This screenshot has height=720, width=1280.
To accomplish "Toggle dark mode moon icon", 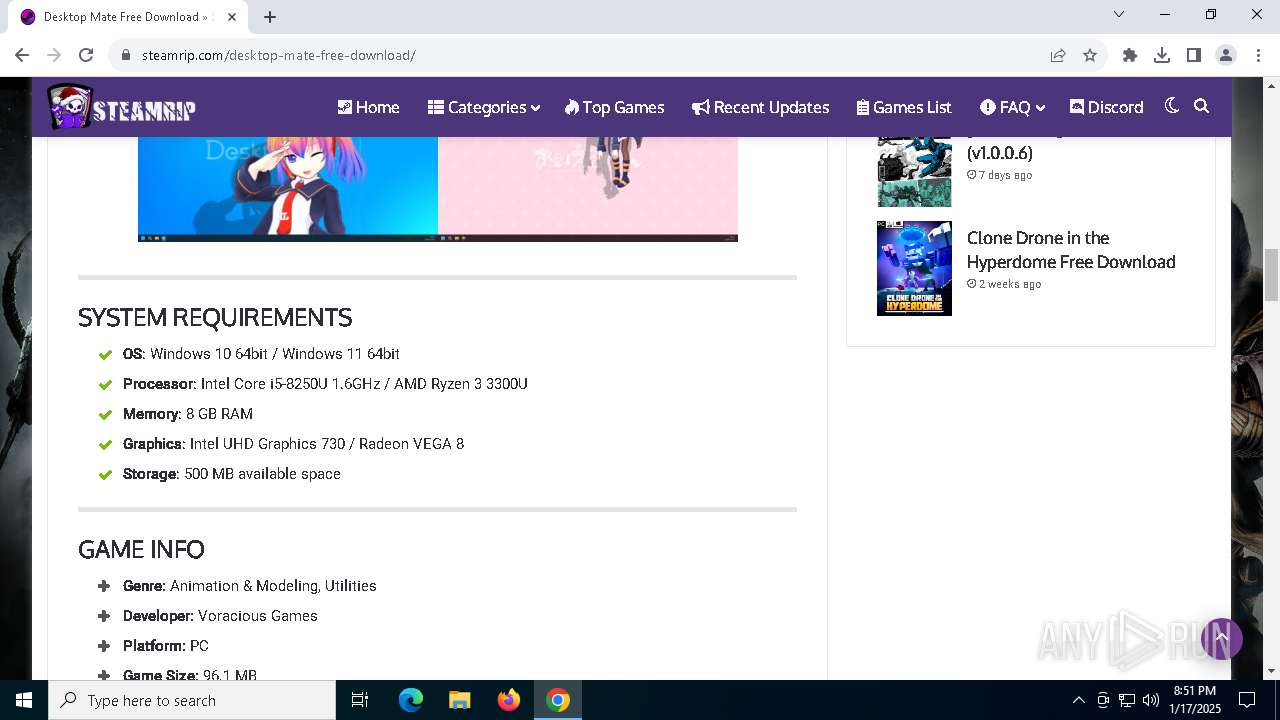I will pos(1172,106).
